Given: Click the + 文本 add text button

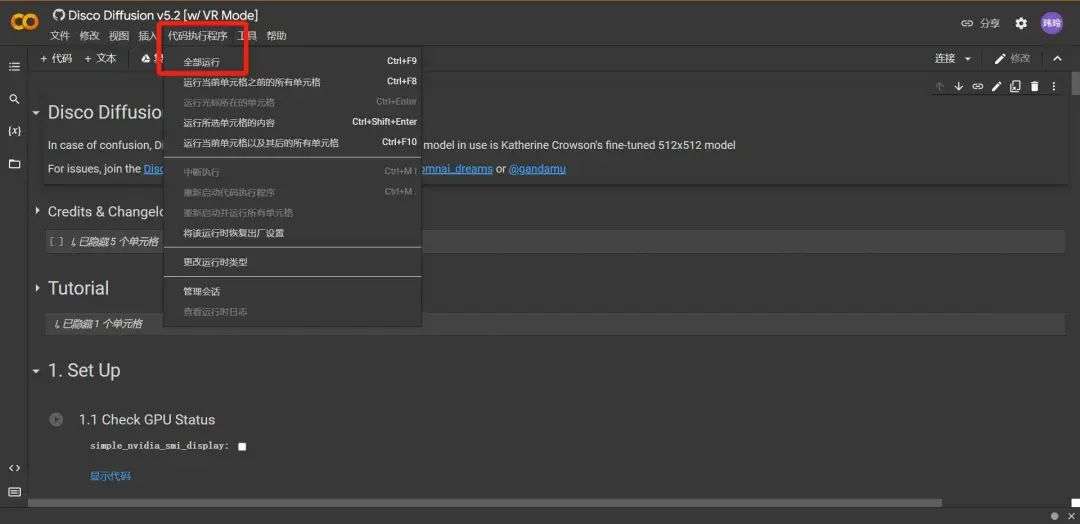Looking at the screenshot, I should (101, 59).
